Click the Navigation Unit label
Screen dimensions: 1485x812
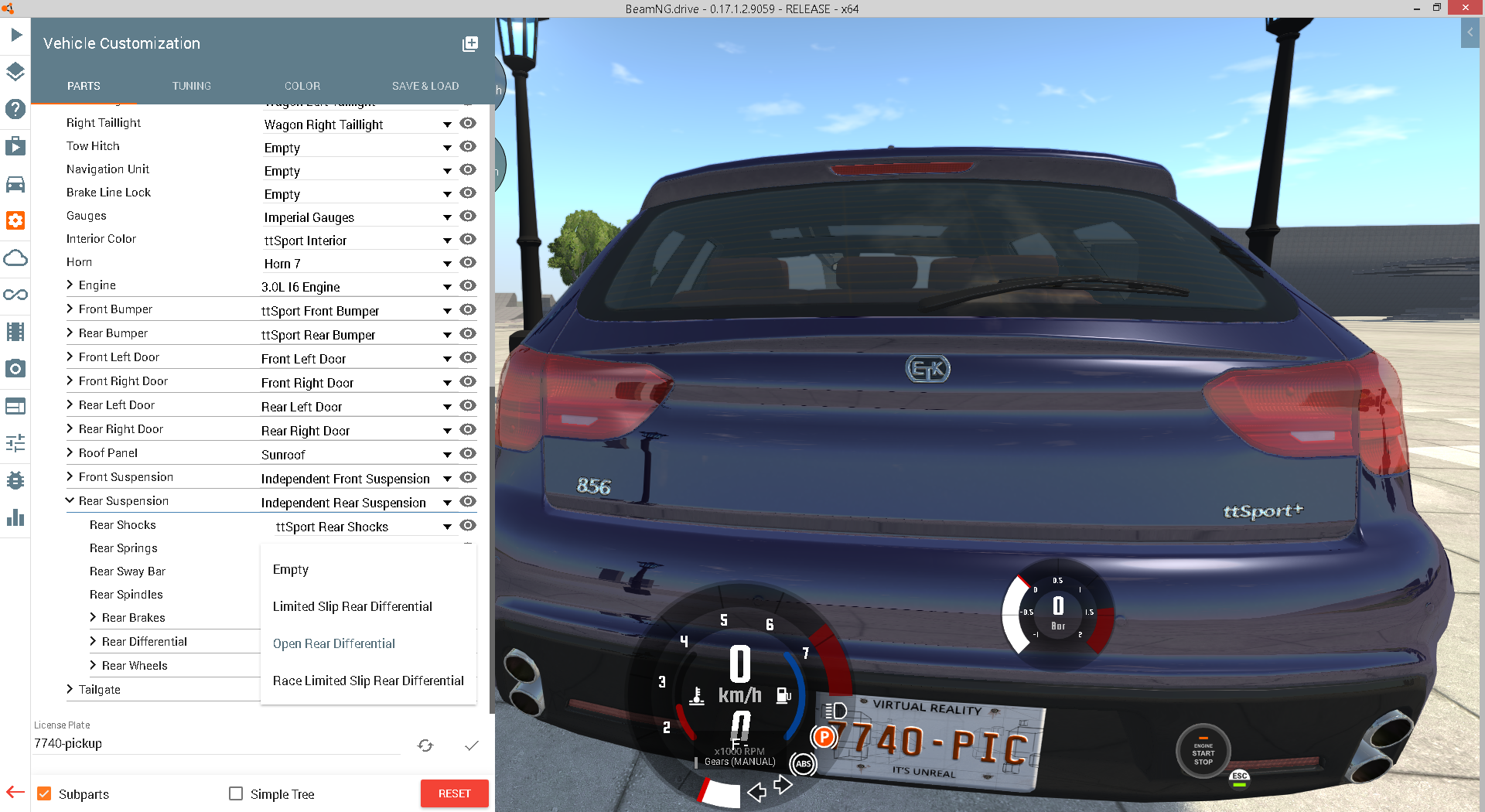(108, 169)
